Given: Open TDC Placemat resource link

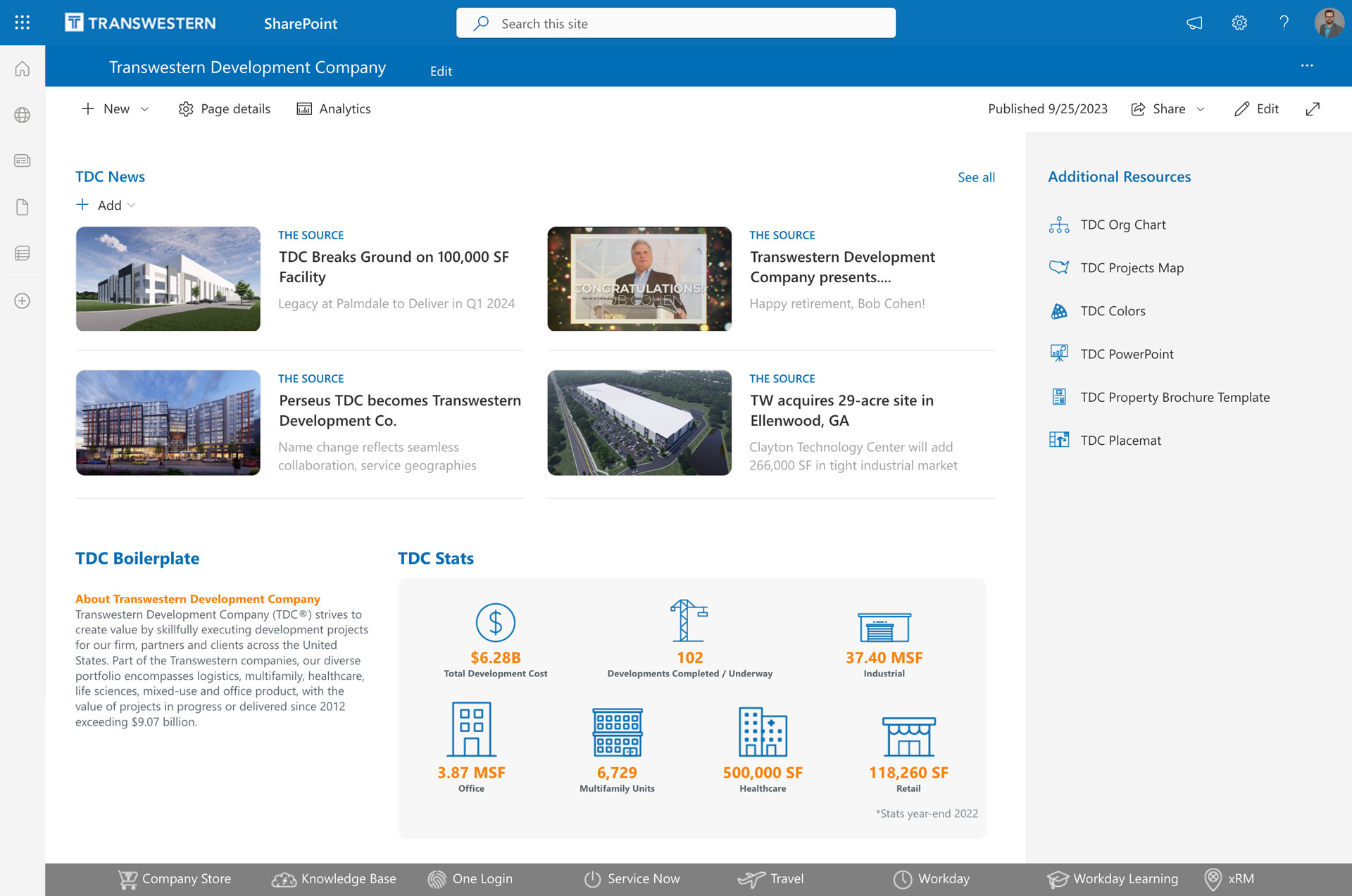Looking at the screenshot, I should [1120, 440].
